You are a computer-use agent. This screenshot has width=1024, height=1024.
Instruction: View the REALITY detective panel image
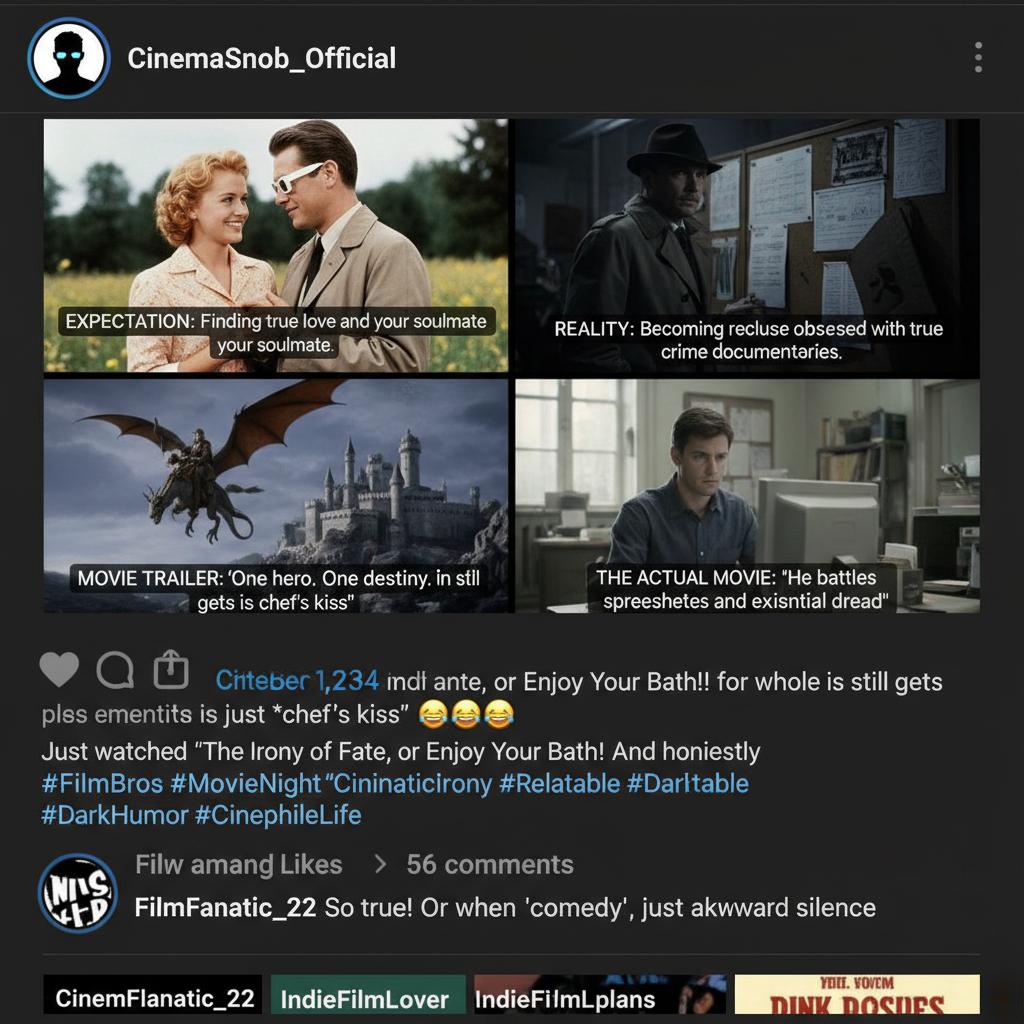(747, 245)
